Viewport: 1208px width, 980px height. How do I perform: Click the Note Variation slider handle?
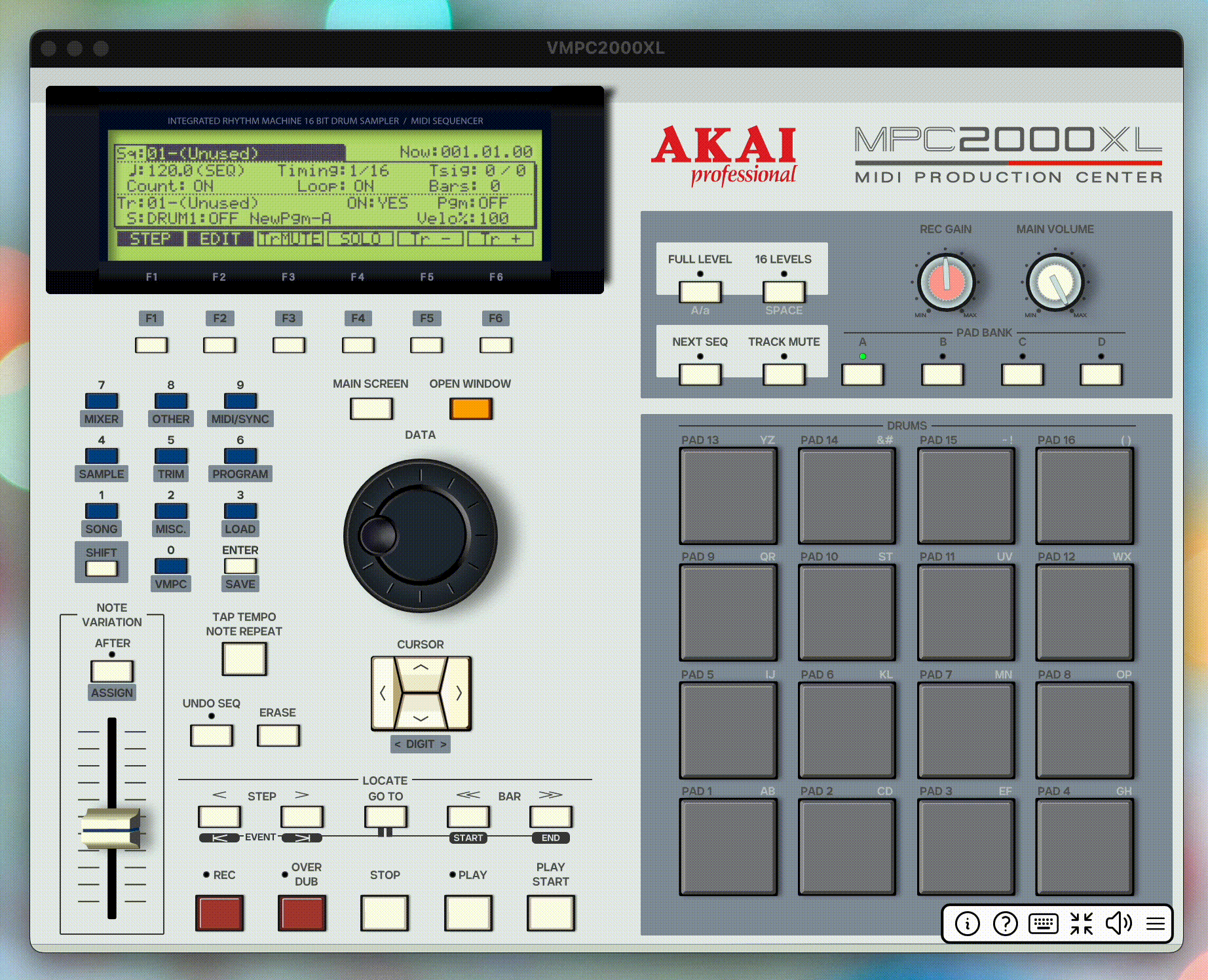[111, 829]
